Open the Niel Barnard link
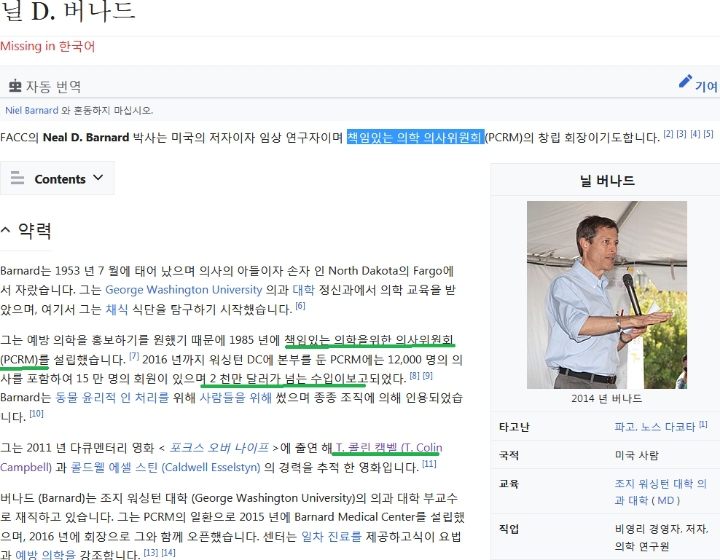 point(32,110)
